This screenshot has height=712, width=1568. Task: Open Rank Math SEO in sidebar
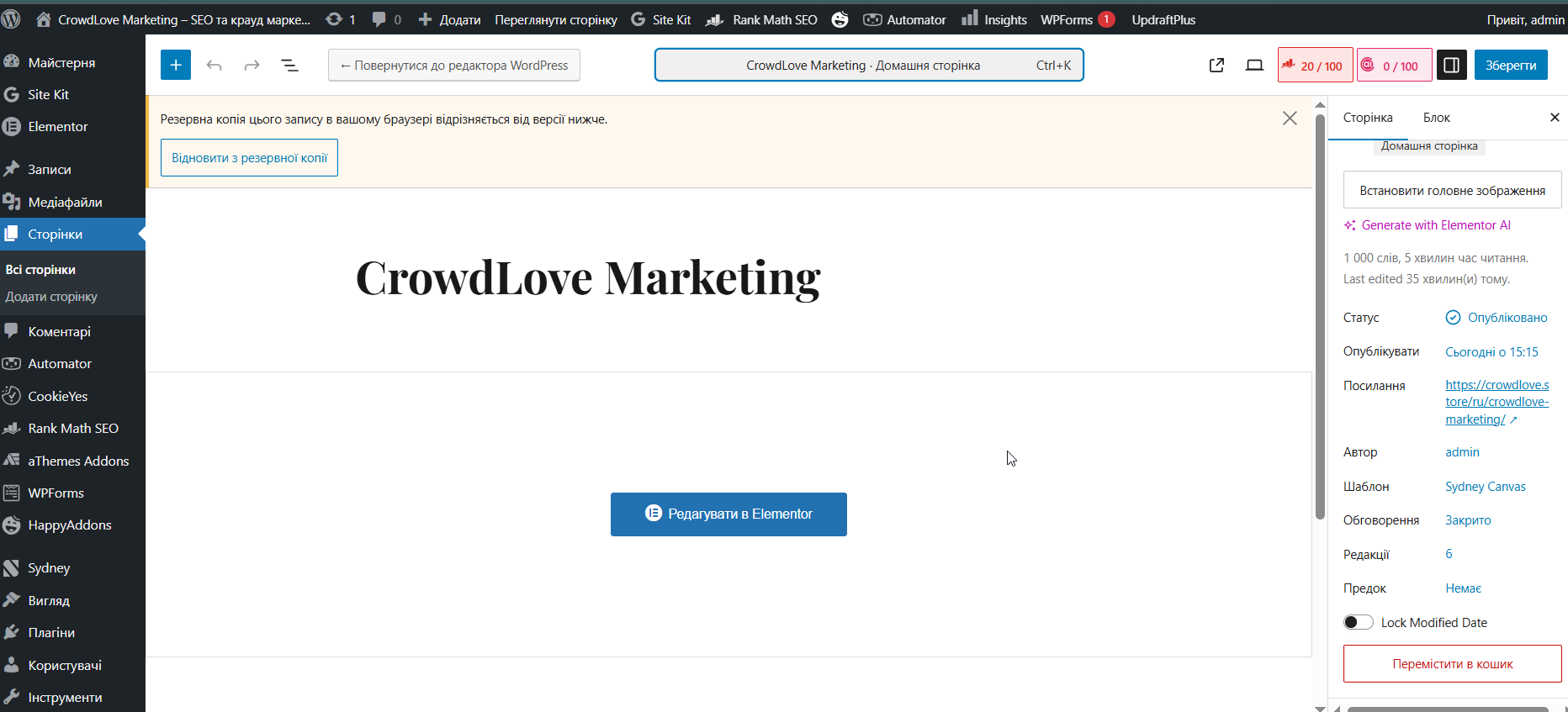(72, 428)
